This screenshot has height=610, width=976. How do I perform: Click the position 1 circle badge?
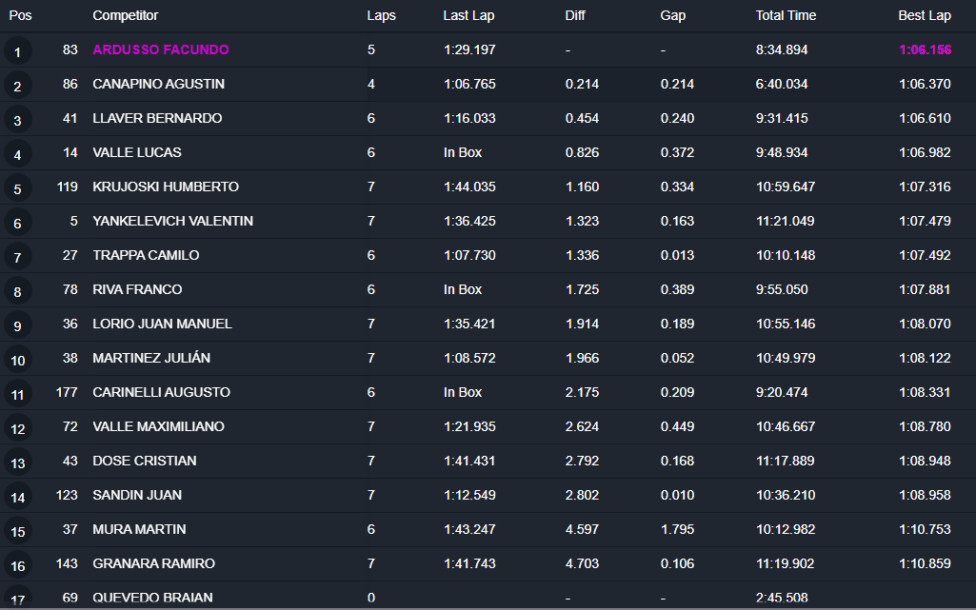[x=17, y=52]
